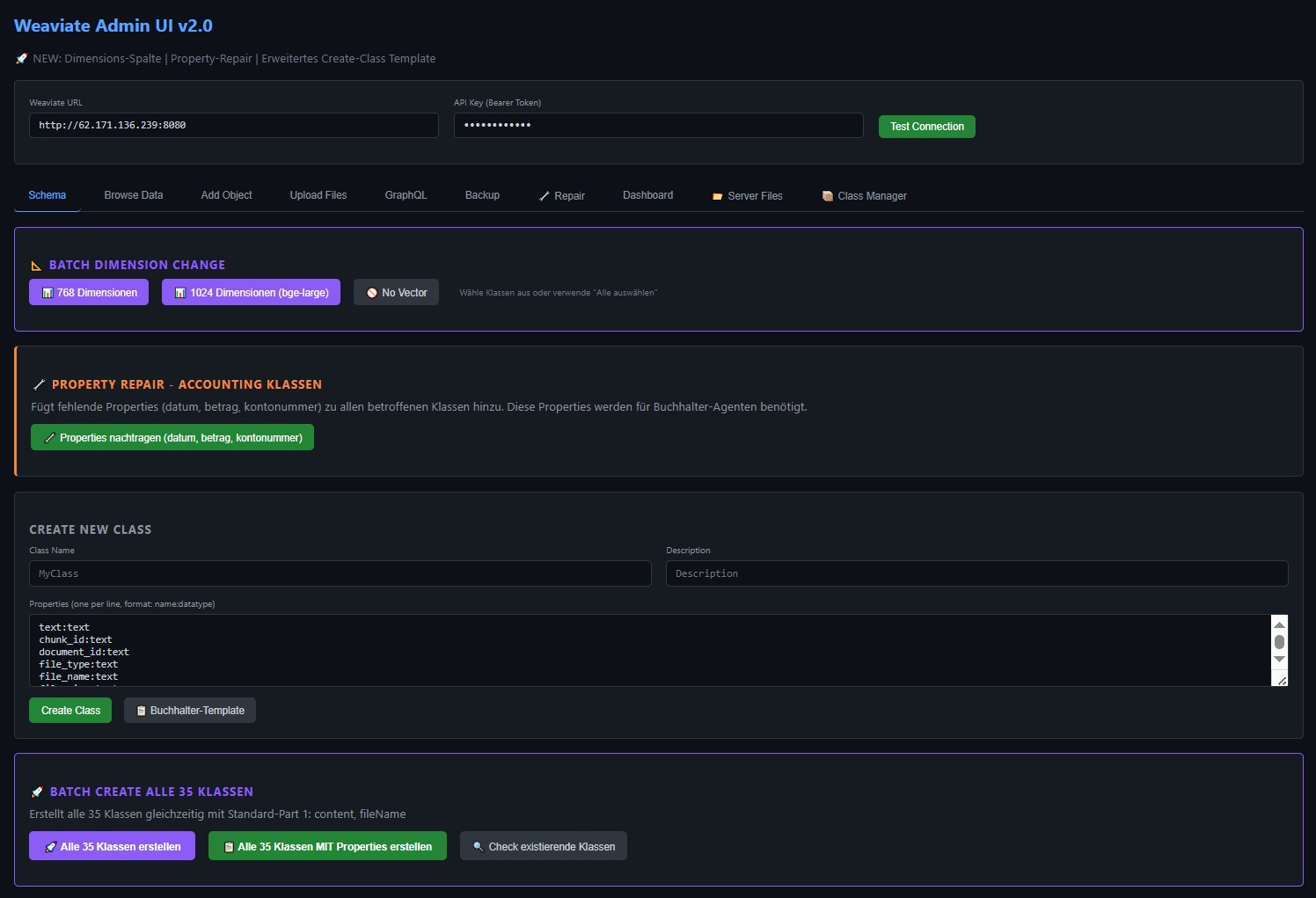This screenshot has height=898, width=1316.
Task: Choose the No Vector option
Action: [396, 293]
